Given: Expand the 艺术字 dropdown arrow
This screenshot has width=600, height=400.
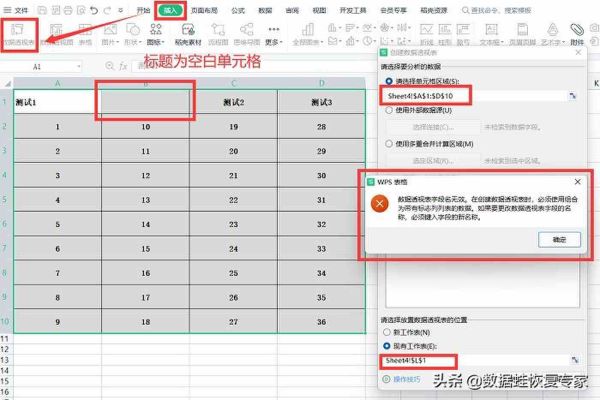Looking at the screenshot, I should click(564, 42).
